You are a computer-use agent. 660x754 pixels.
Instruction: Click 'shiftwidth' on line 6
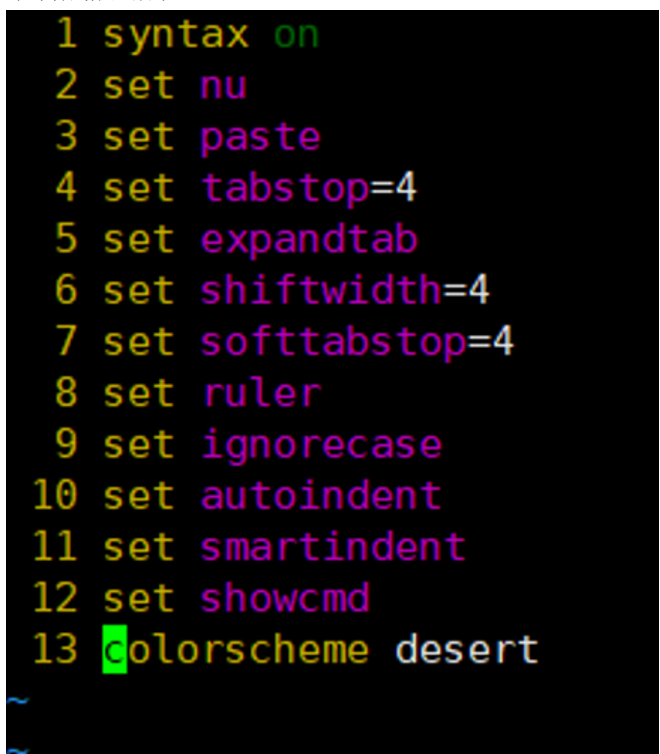(321, 289)
